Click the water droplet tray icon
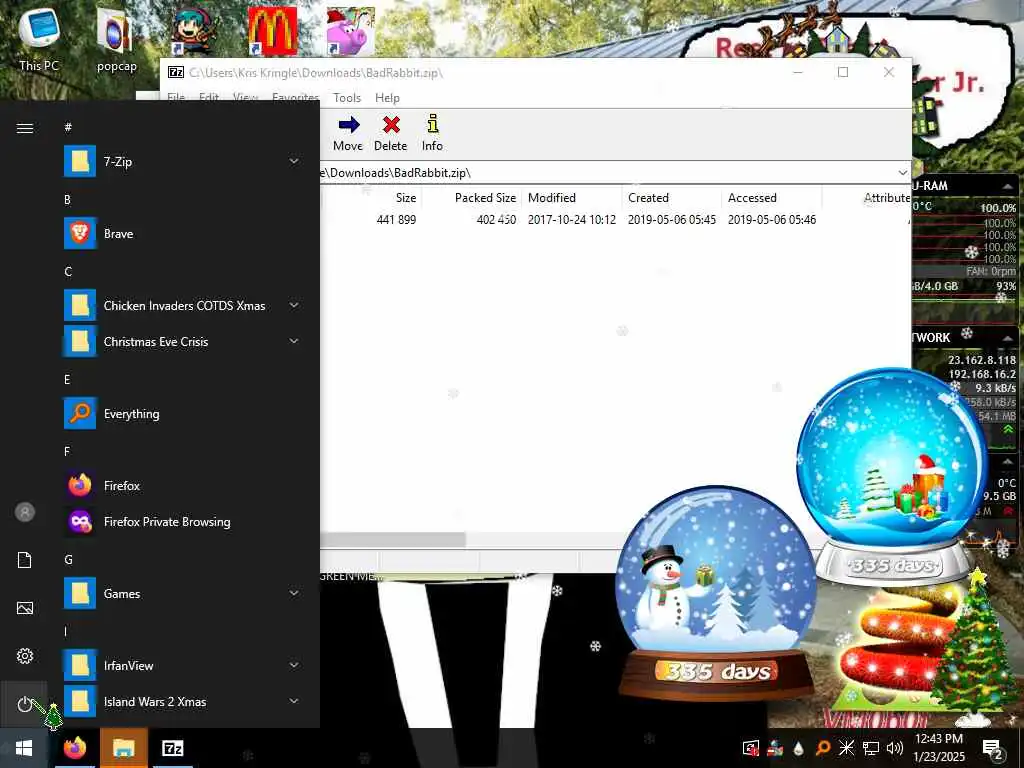 799,748
